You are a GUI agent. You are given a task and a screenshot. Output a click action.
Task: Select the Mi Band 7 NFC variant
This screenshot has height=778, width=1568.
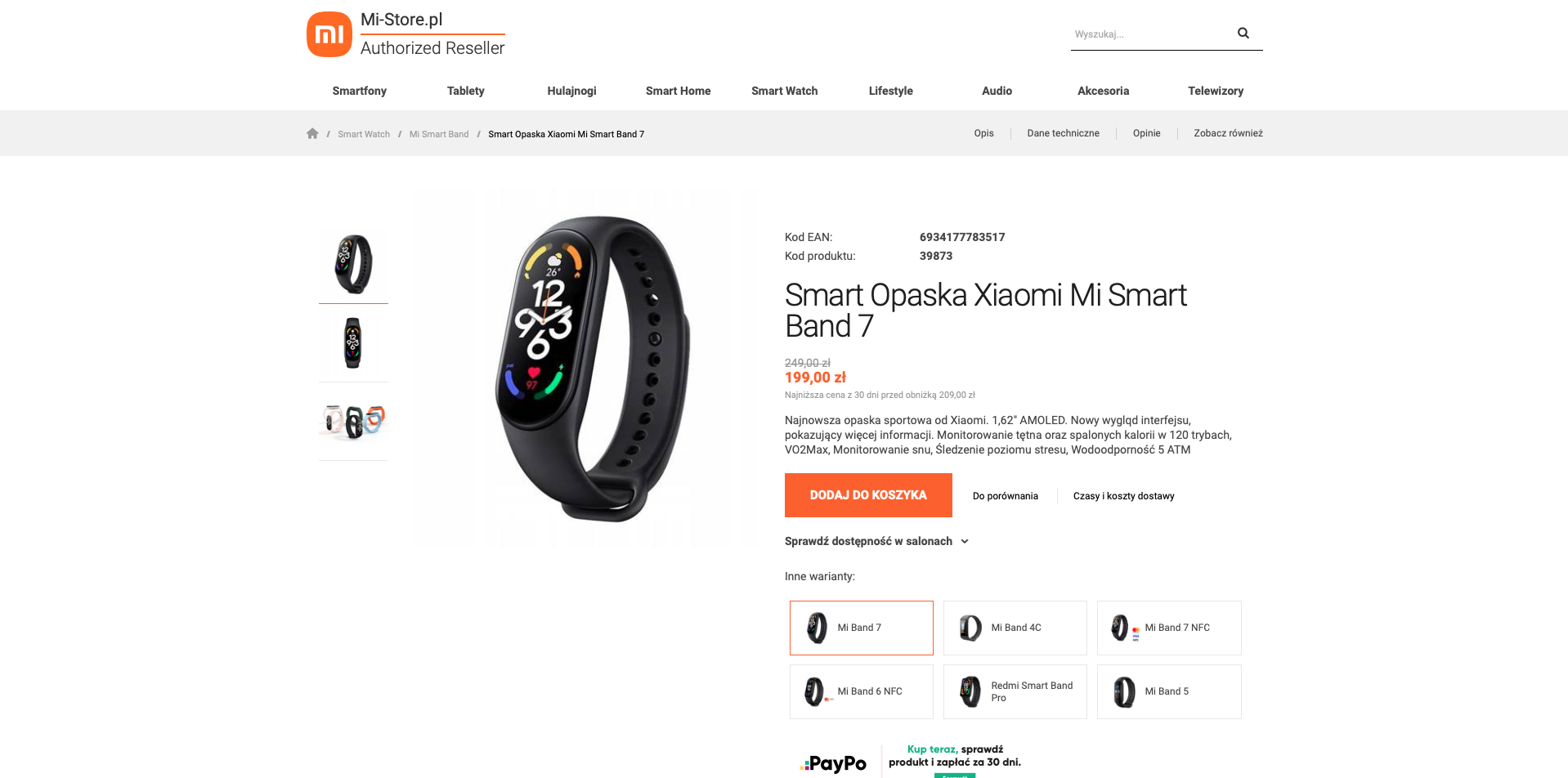[x=1169, y=628]
